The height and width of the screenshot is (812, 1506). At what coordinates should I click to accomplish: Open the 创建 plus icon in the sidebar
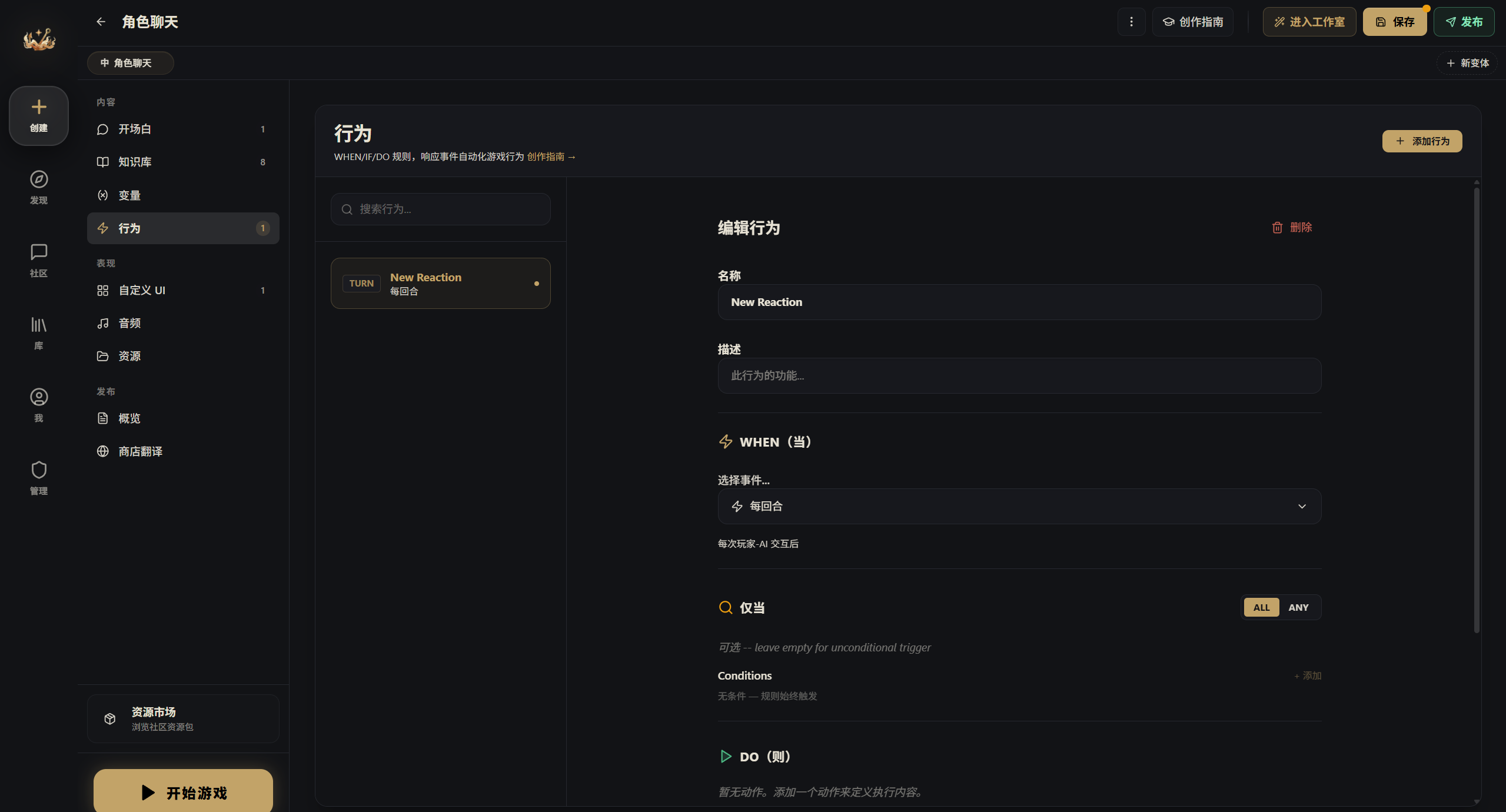click(x=39, y=107)
